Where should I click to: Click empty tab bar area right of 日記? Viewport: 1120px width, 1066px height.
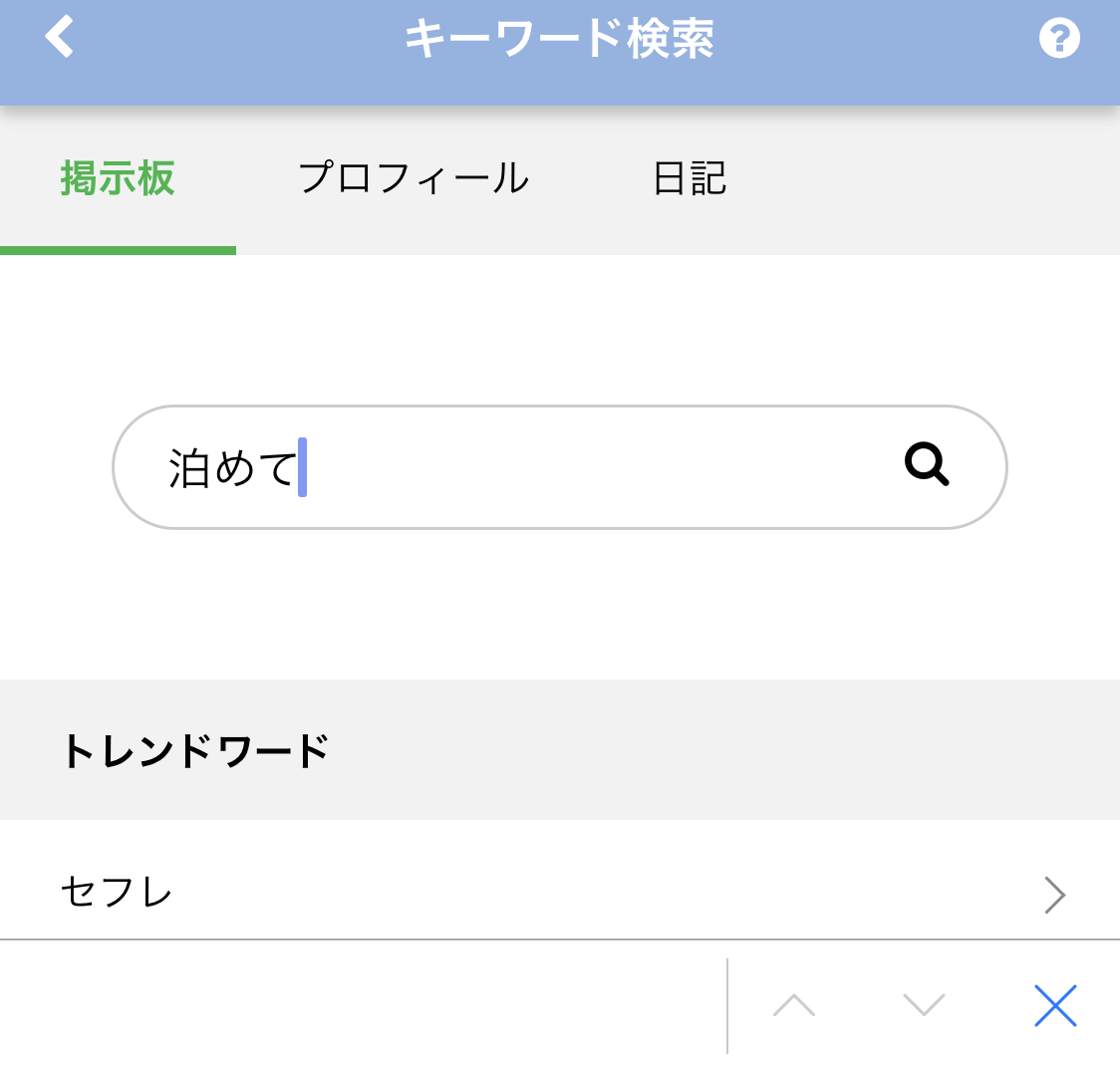pyautogui.click(x=927, y=179)
